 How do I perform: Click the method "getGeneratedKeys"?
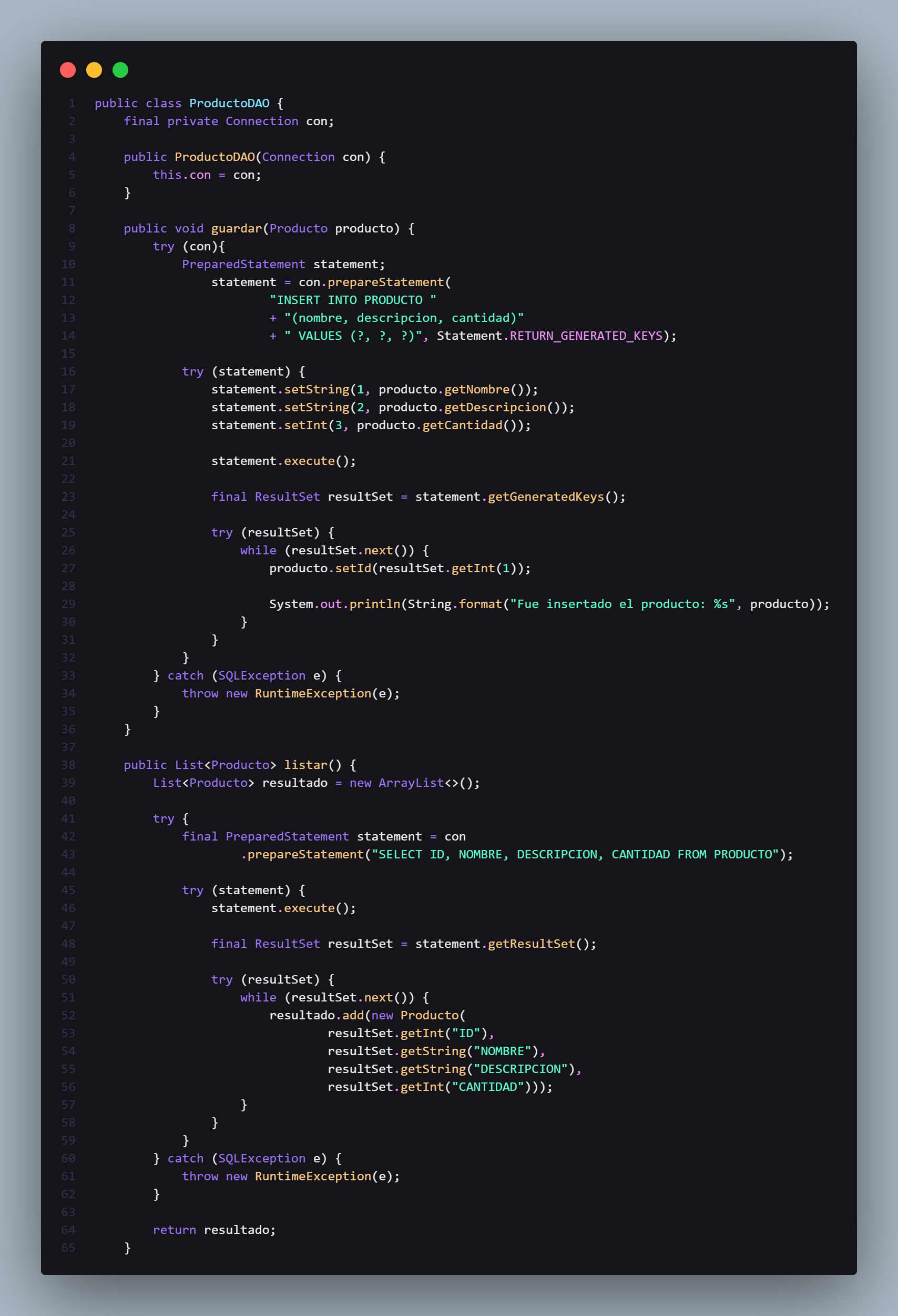(546, 497)
